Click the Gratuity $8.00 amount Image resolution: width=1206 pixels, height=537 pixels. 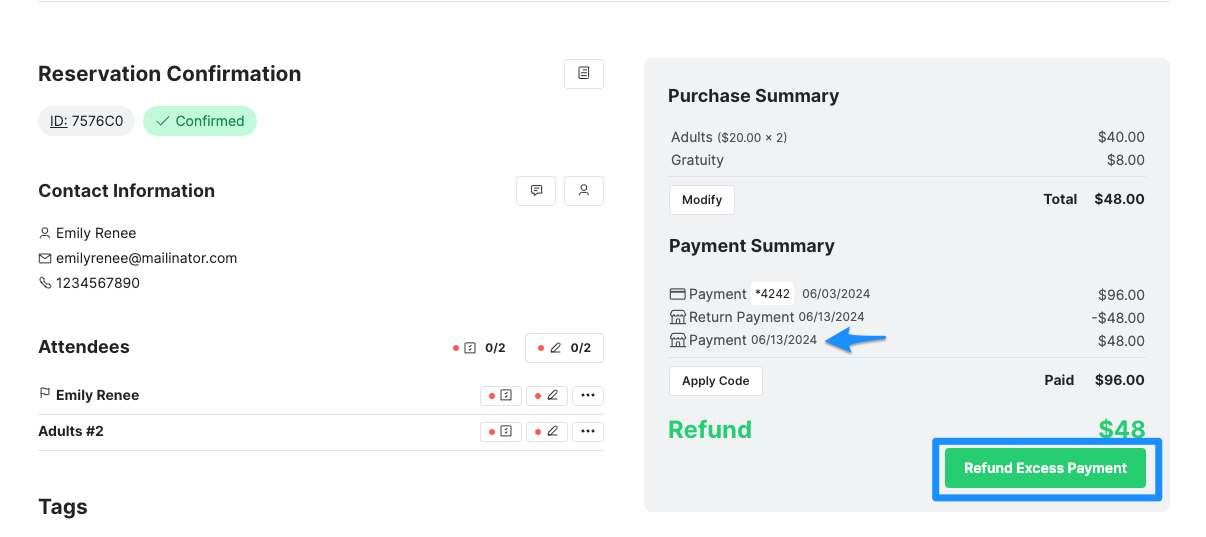pyautogui.click(x=1125, y=160)
